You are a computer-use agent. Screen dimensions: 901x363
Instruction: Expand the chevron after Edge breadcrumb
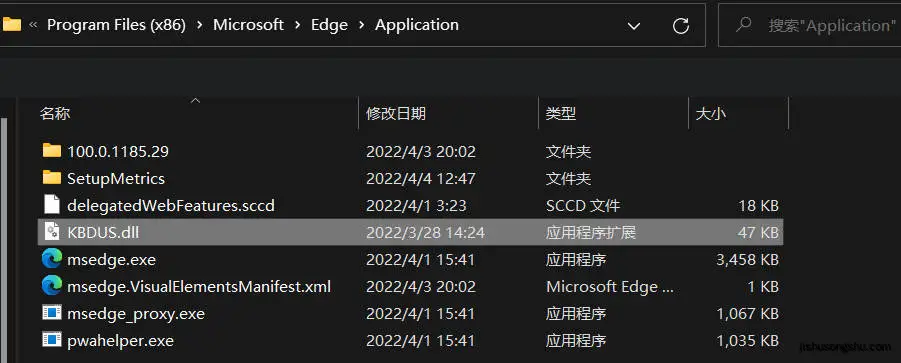361,25
